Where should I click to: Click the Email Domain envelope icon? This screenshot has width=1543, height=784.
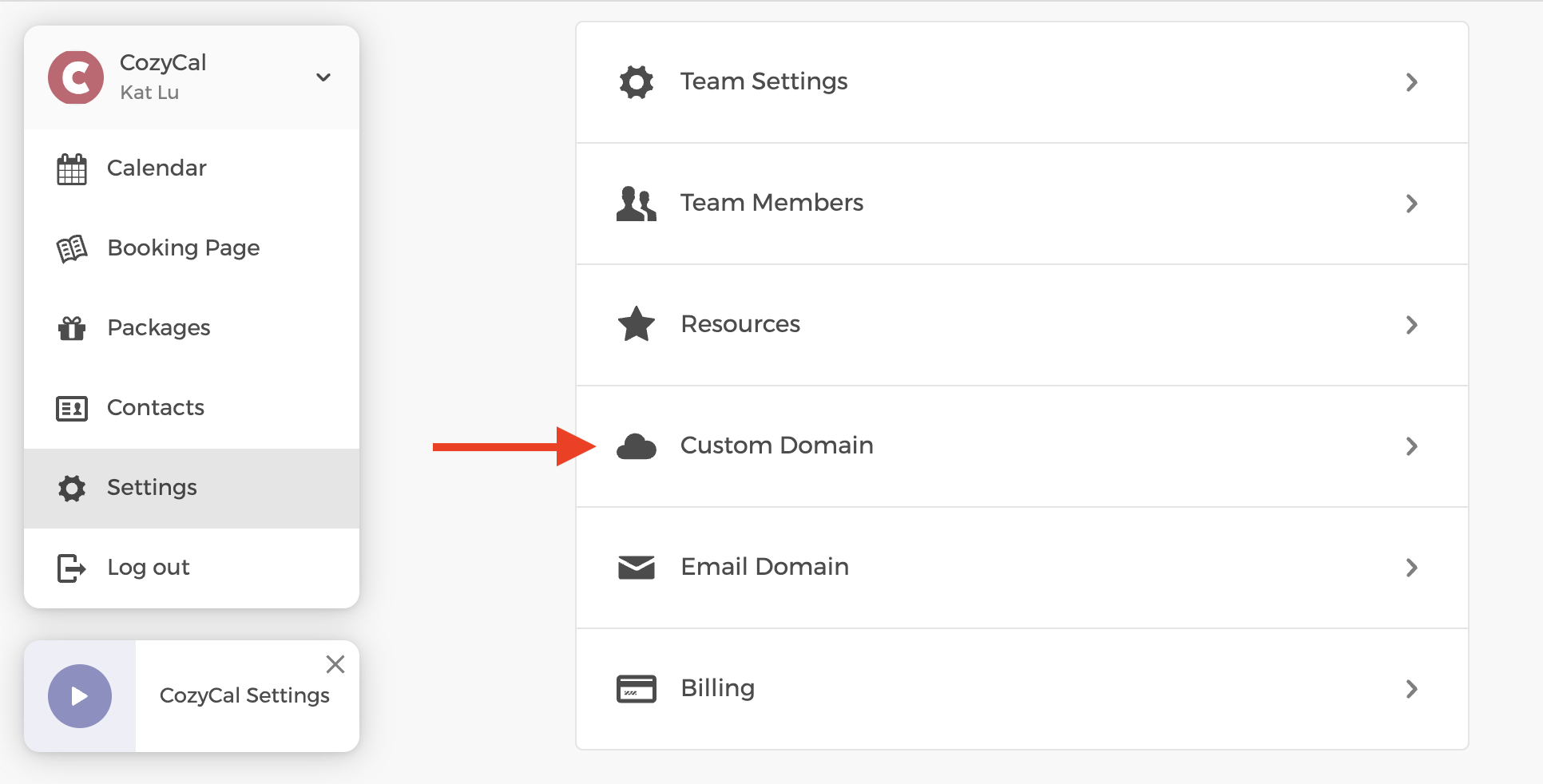click(637, 568)
